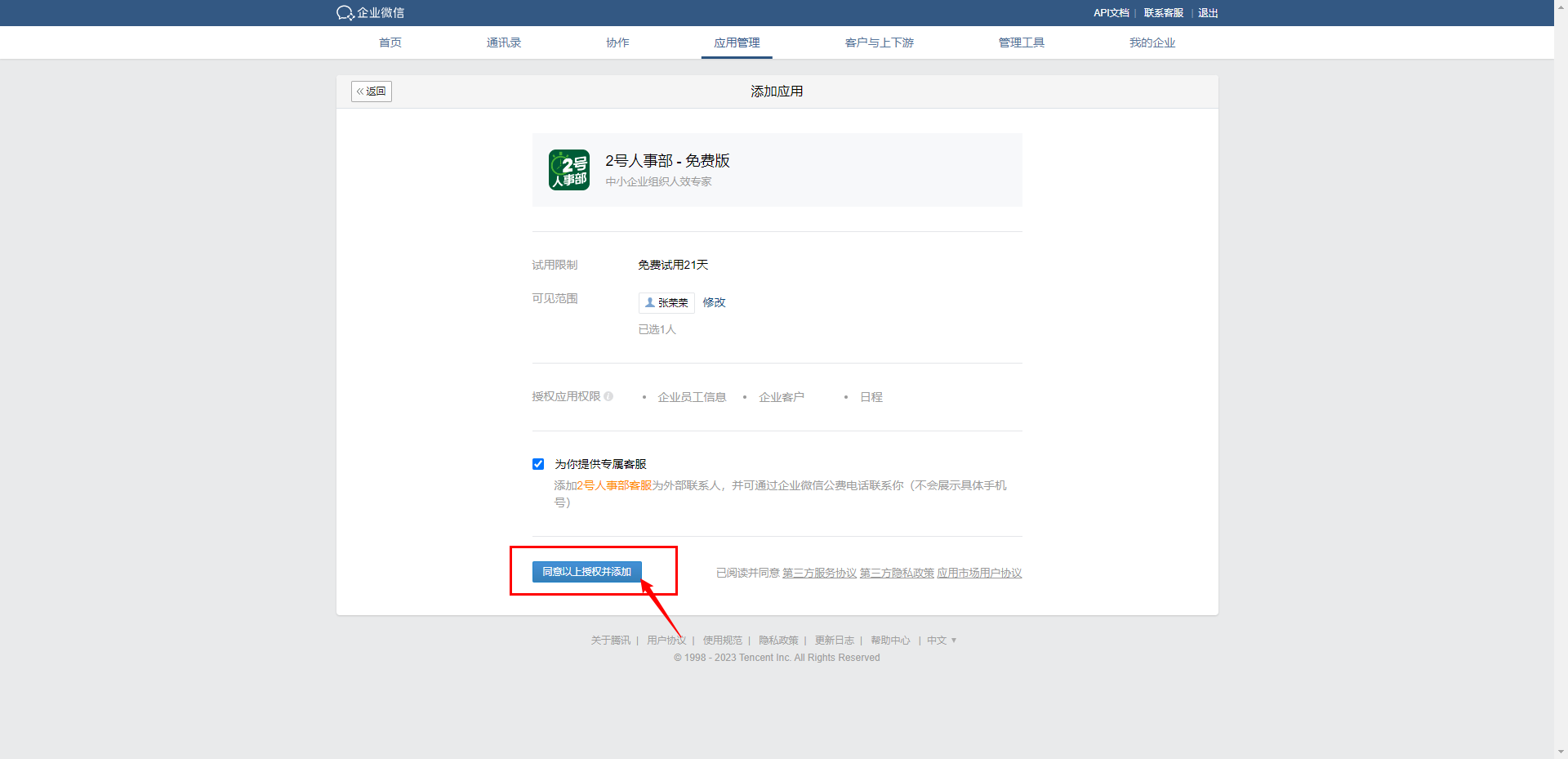Screen dimensions: 1568x759
Task: Click the 2号人事部 app icon
Action: 569,170
